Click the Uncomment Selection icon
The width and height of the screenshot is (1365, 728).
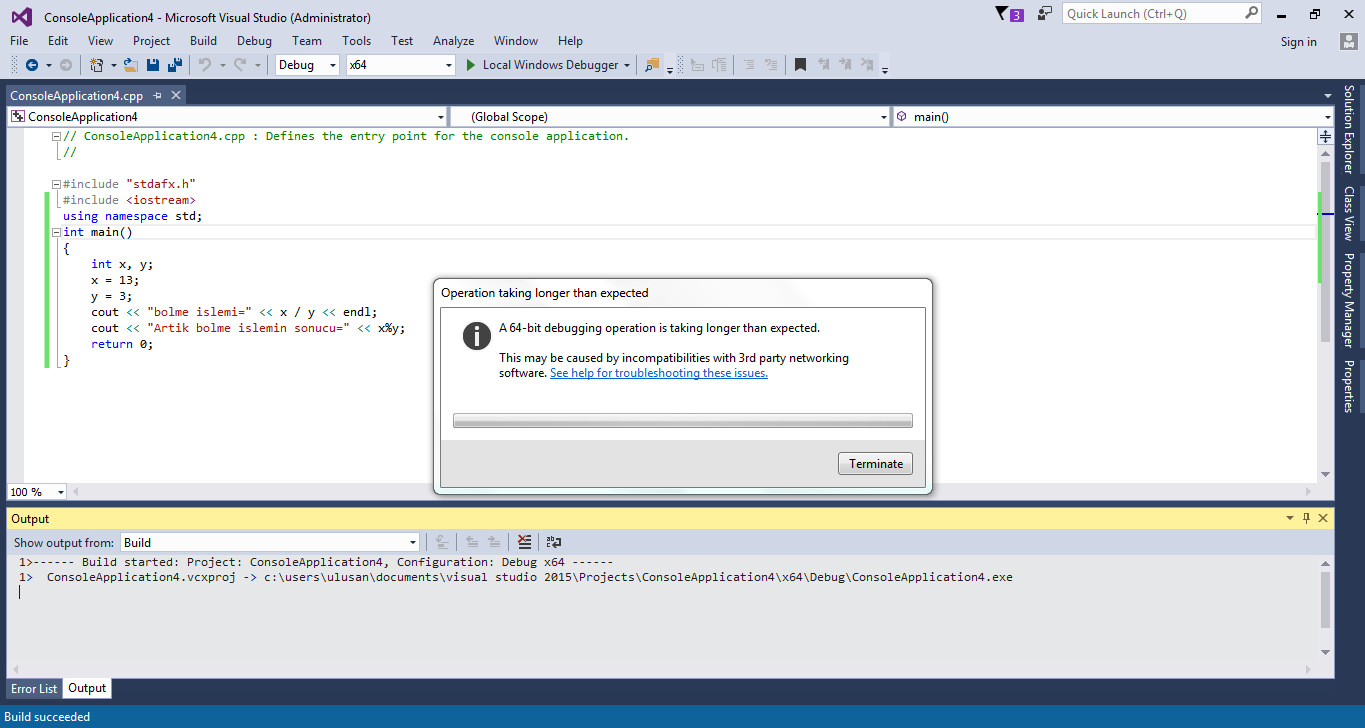771,65
